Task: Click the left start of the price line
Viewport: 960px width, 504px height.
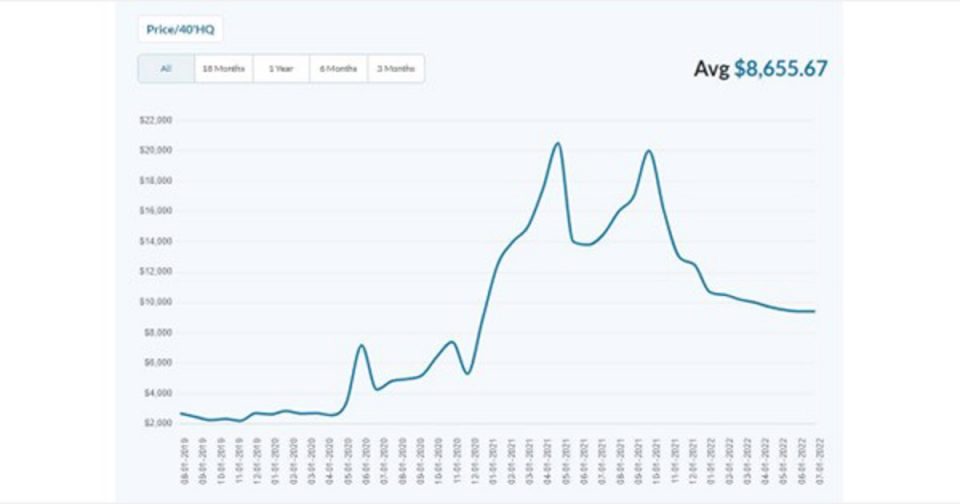Action: click(x=181, y=413)
